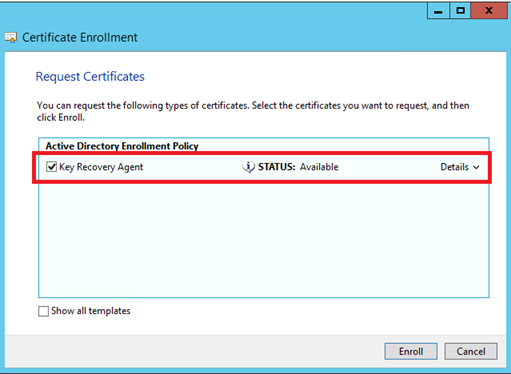Expand Details for Key Recovery Agent
The height and width of the screenshot is (374, 511).
pyautogui.click(x=460, y=167)
